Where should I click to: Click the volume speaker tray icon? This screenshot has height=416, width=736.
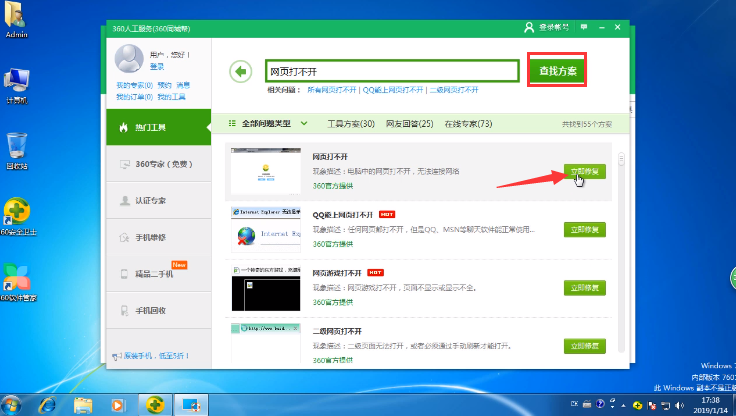(680, 405)
